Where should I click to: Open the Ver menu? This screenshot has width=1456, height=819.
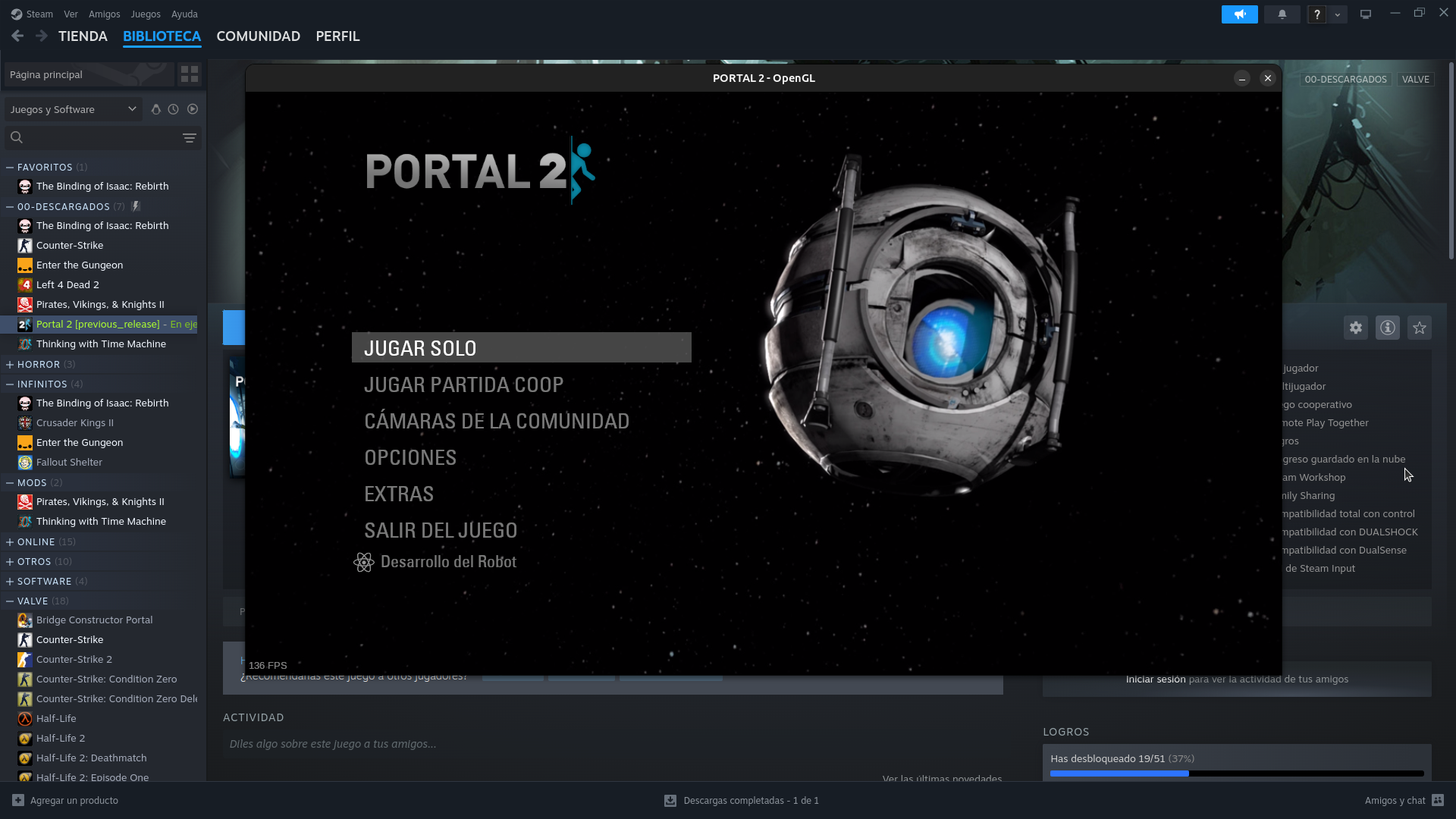71,14
